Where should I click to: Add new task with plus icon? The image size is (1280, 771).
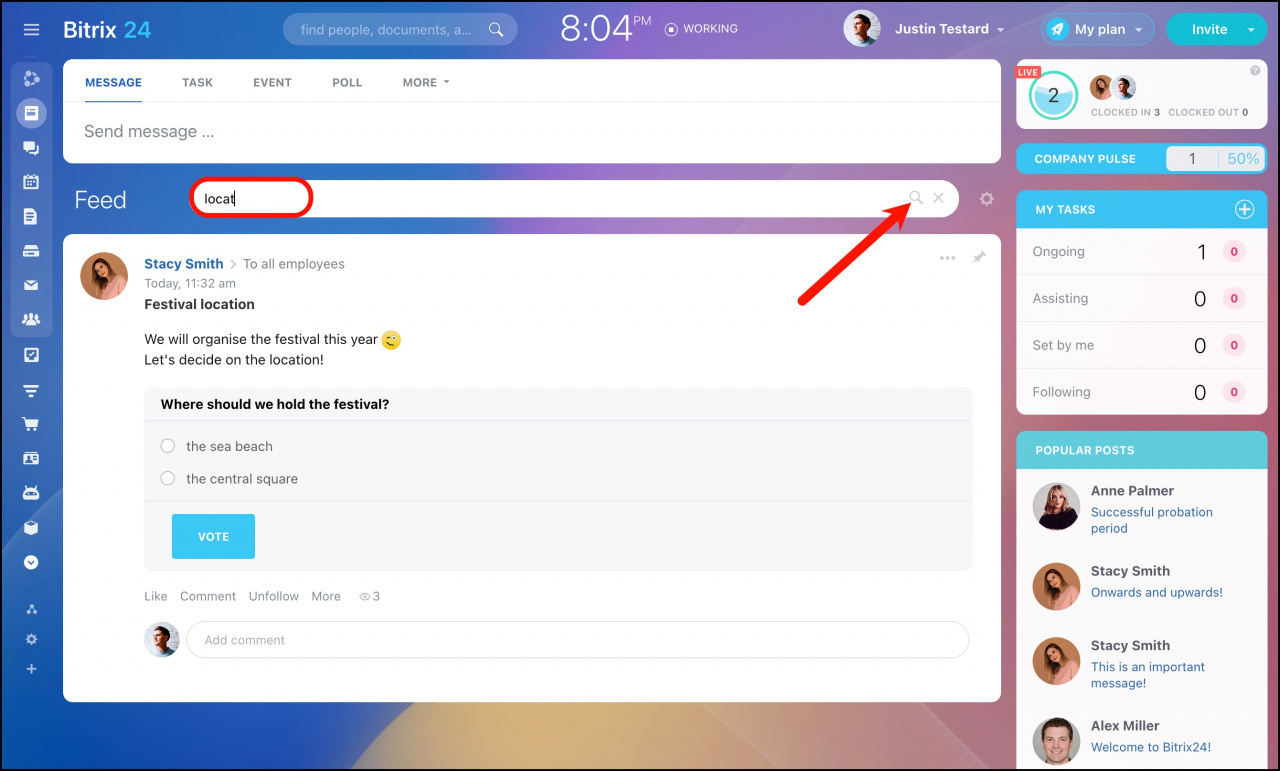pos(1244,209)
